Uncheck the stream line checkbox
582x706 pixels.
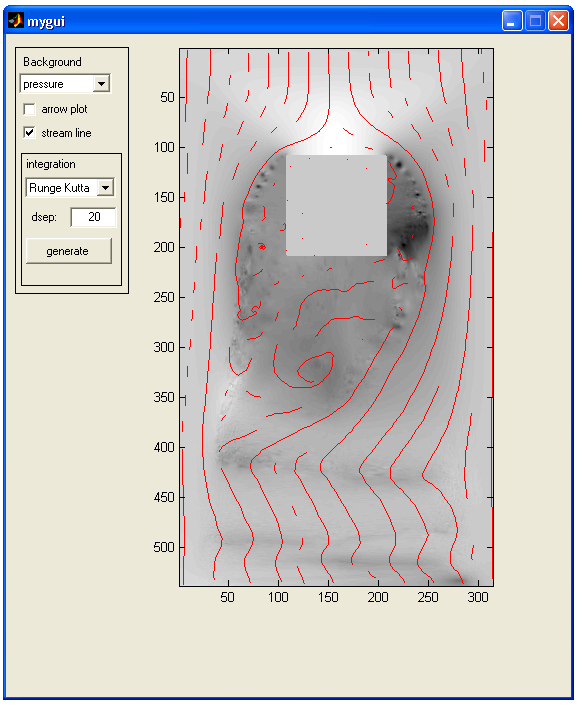pyautogui.click(x=29, y=133)
